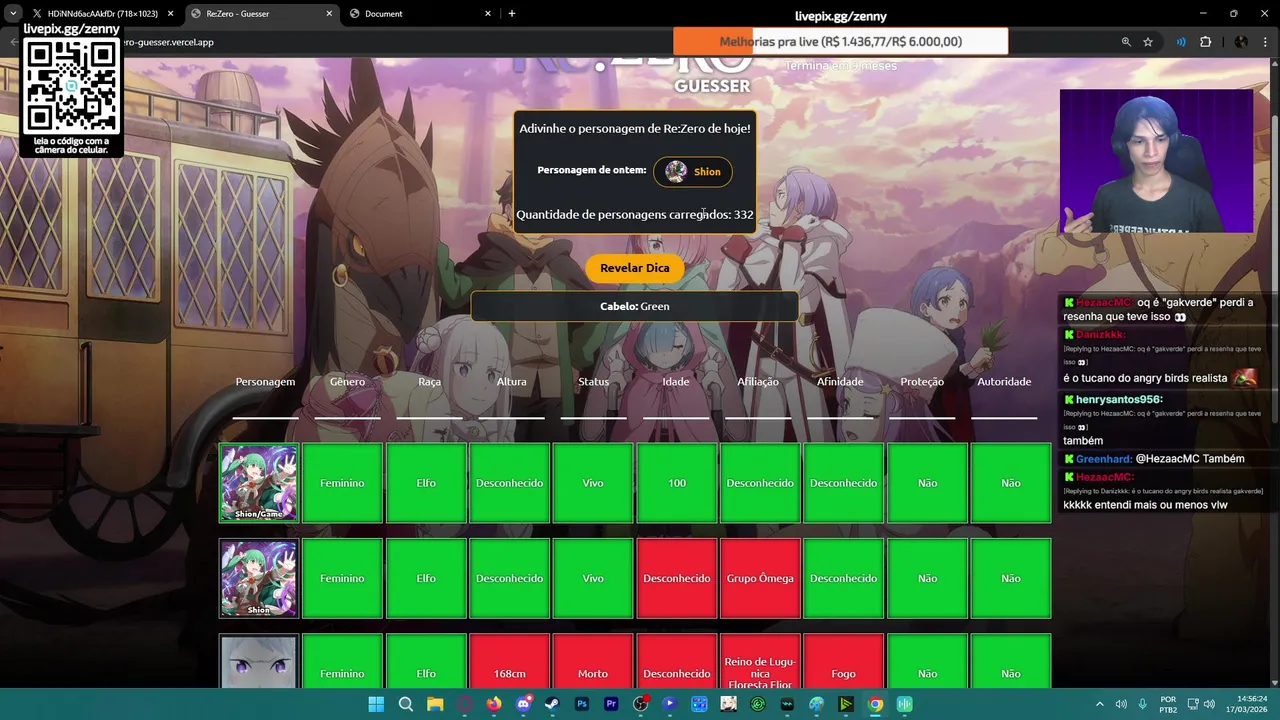Click the red Morto status cell
The width and height of the screenshot is (1280, 720).
click(593, 661)
